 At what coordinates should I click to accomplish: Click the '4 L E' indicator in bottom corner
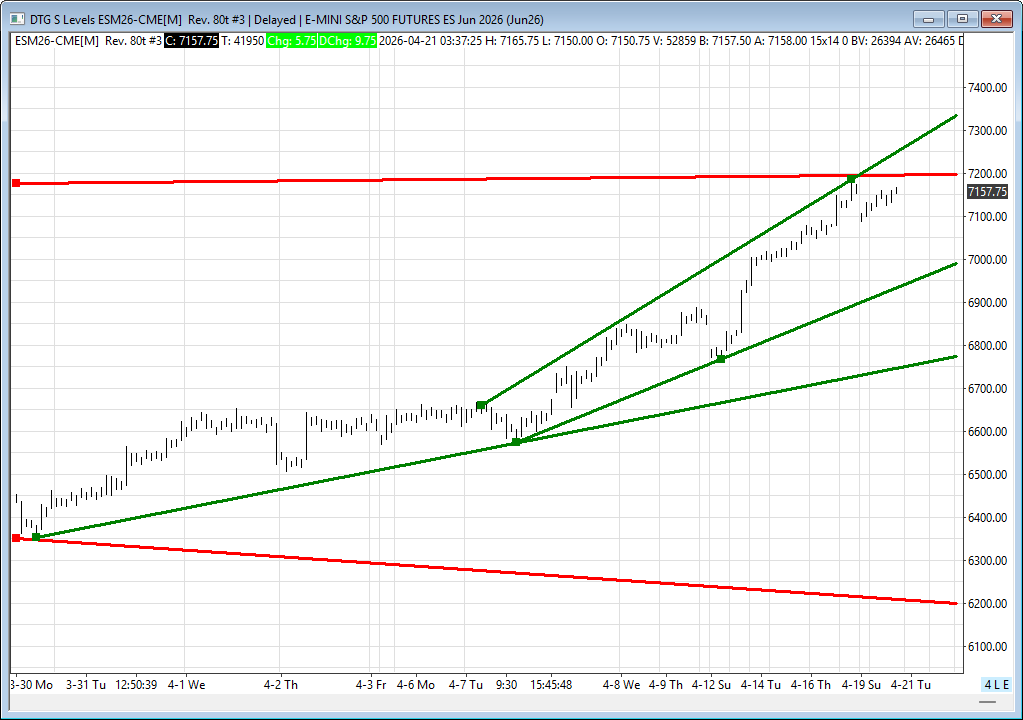coord(996,685)
